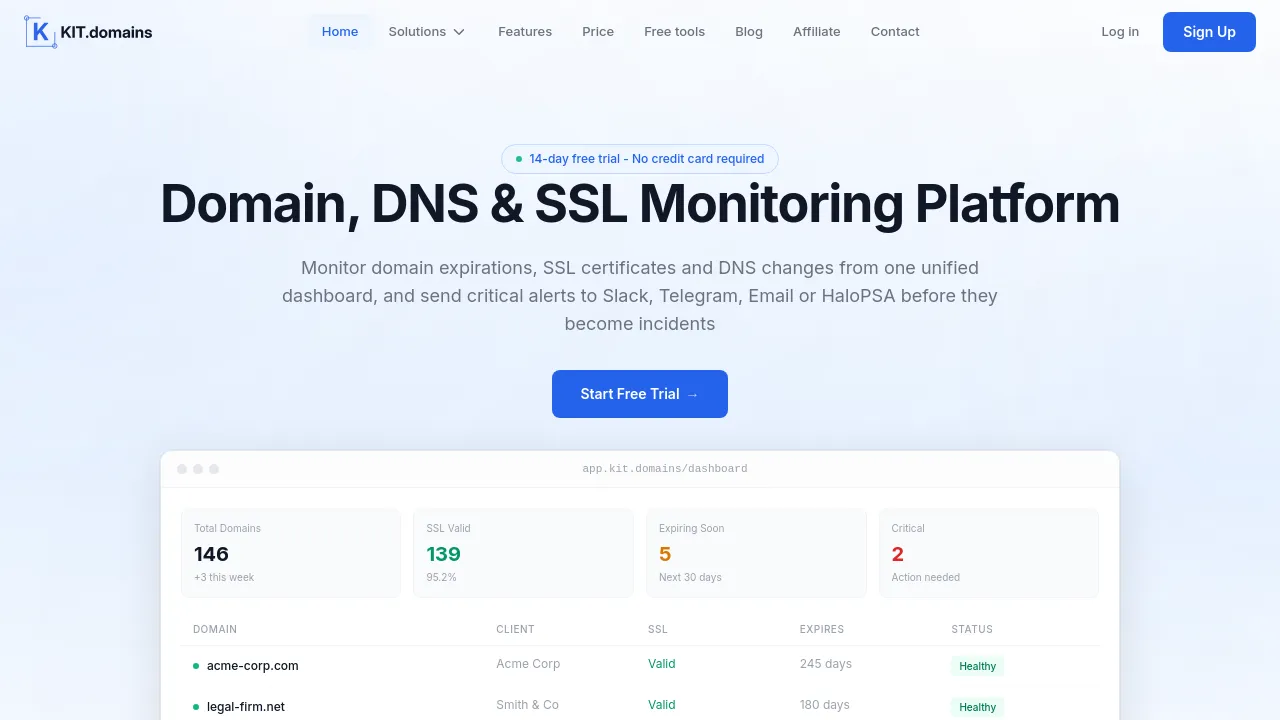The width and height of the screenshot is (1280, 720).
Task: Click the Healthy badge for legal-firm.net
Action: click(977, 707)
